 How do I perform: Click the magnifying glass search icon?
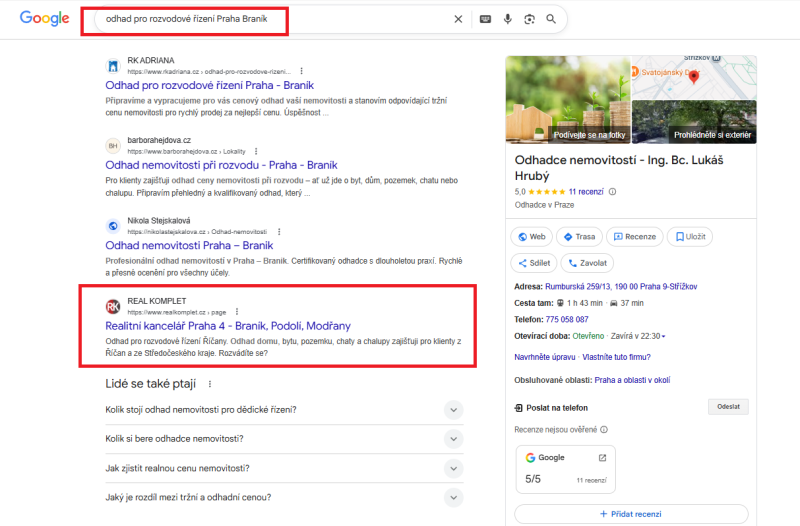click(551, 19)
